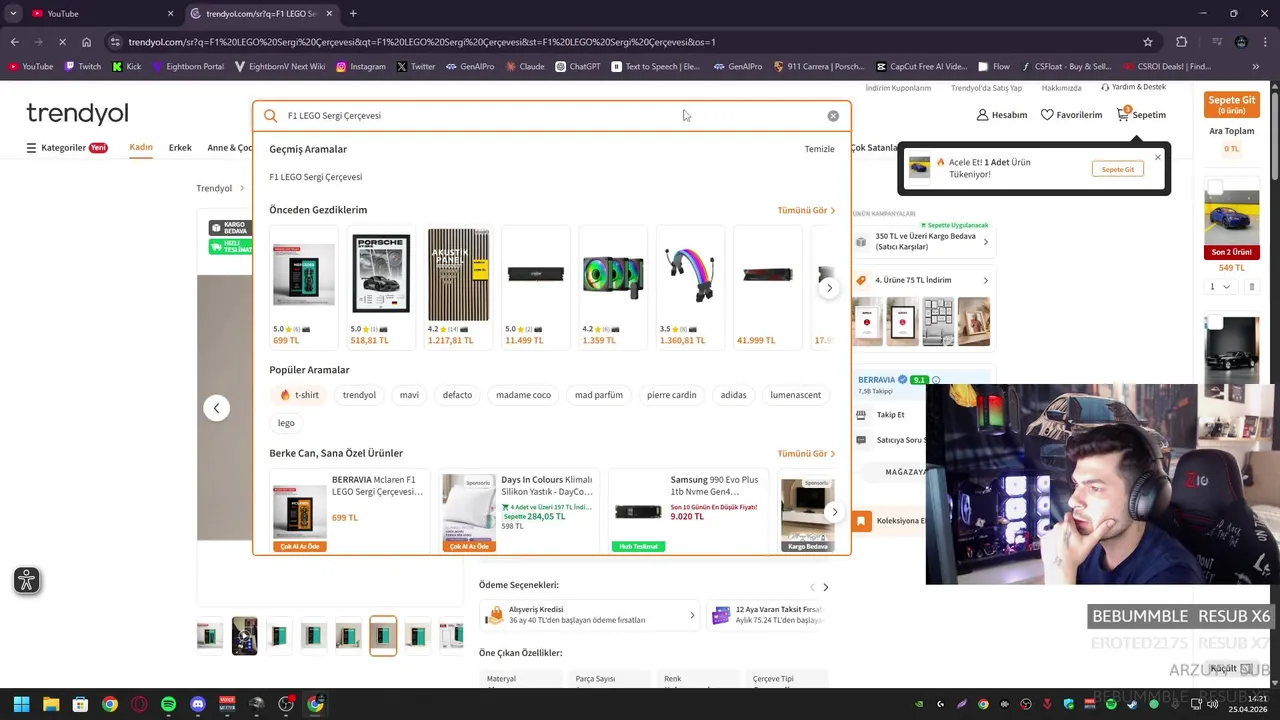Go to browser home button
The width and height of the screenshot is (1280, 720).
point(86,42)
